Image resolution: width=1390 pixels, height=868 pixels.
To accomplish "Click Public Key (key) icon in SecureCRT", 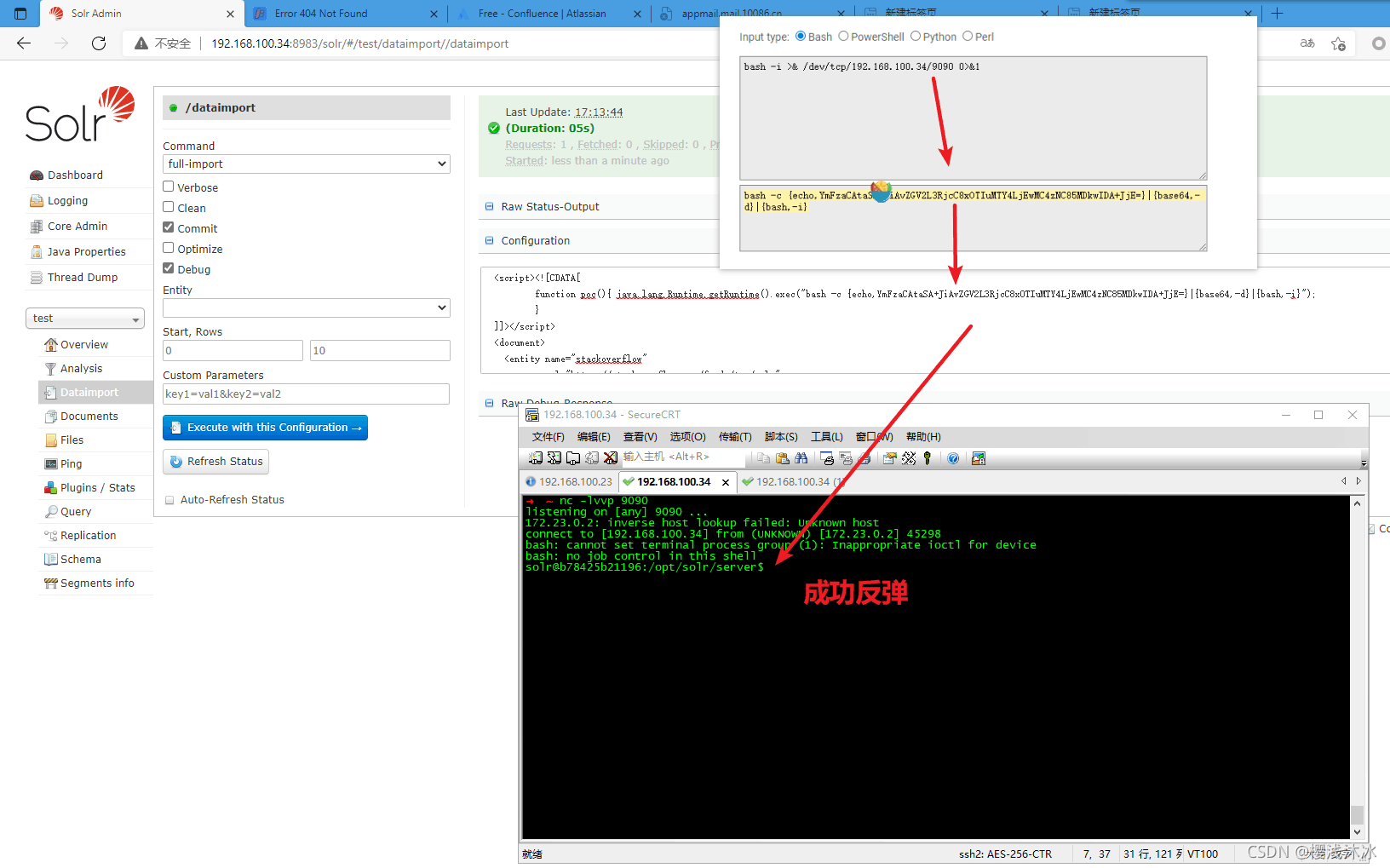I will tap(928, 458).
